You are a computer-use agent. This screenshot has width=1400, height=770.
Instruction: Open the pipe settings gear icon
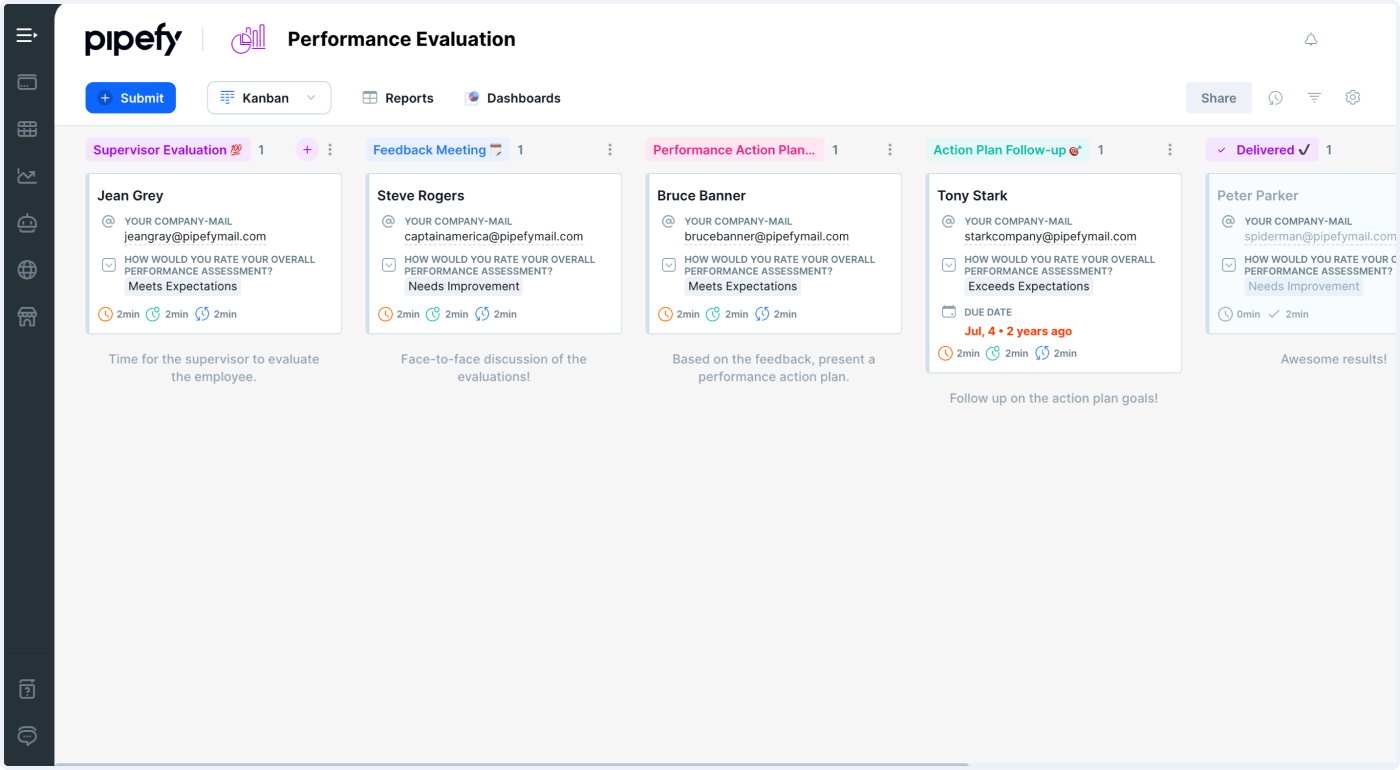pos(1353,98)
